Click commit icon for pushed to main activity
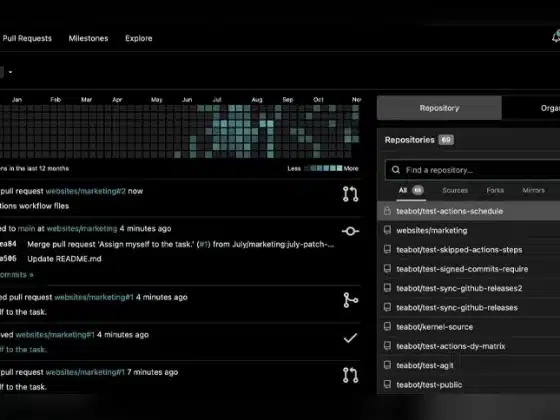 tap(350, 231)
